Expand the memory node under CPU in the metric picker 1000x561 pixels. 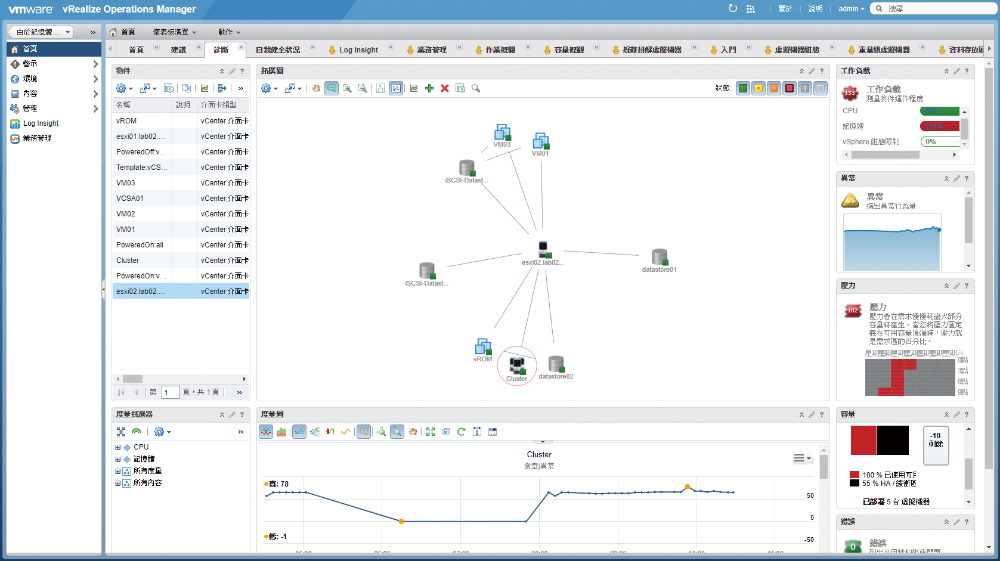118,459
